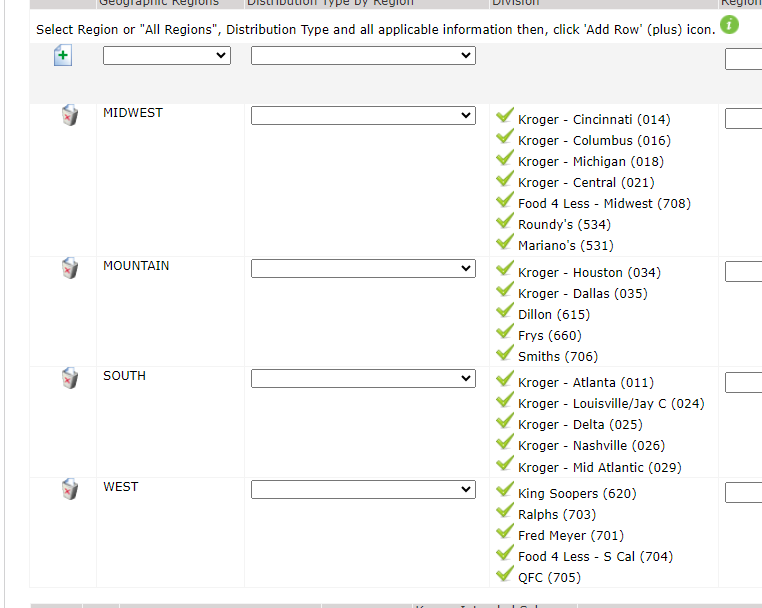This screenshot has width=762, height=608.
Task: Click the Add Row plus icon
Action: click(62, 56)
